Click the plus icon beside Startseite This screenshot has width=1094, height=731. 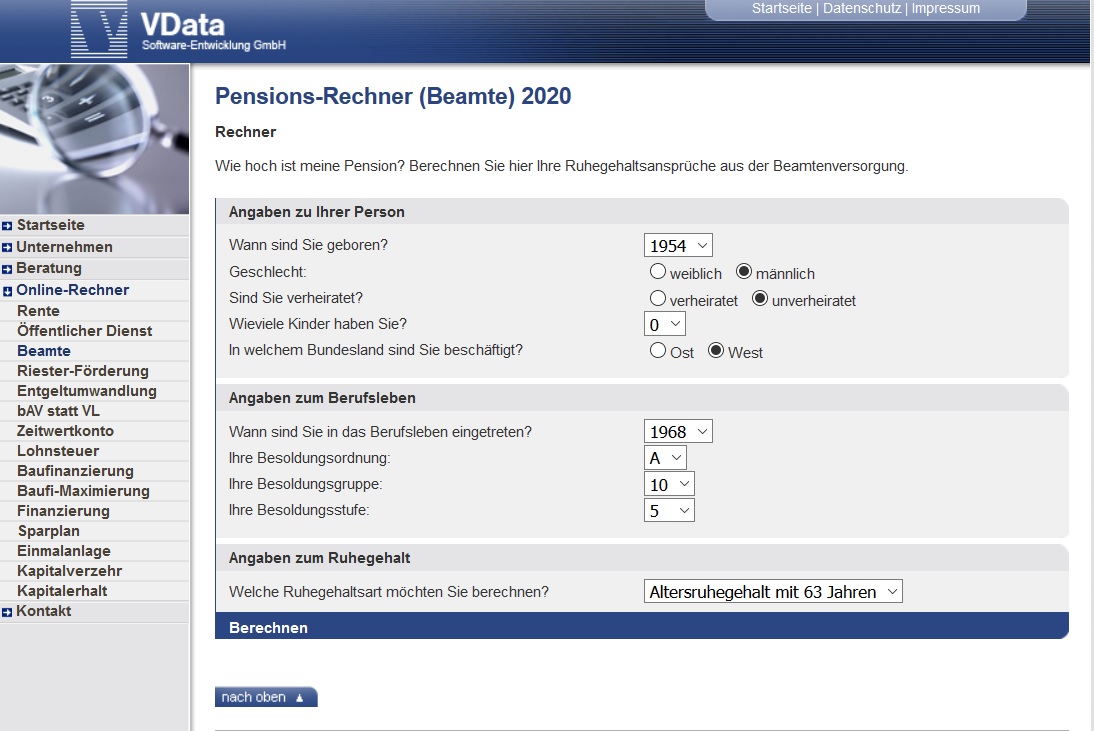click(7, 226)
